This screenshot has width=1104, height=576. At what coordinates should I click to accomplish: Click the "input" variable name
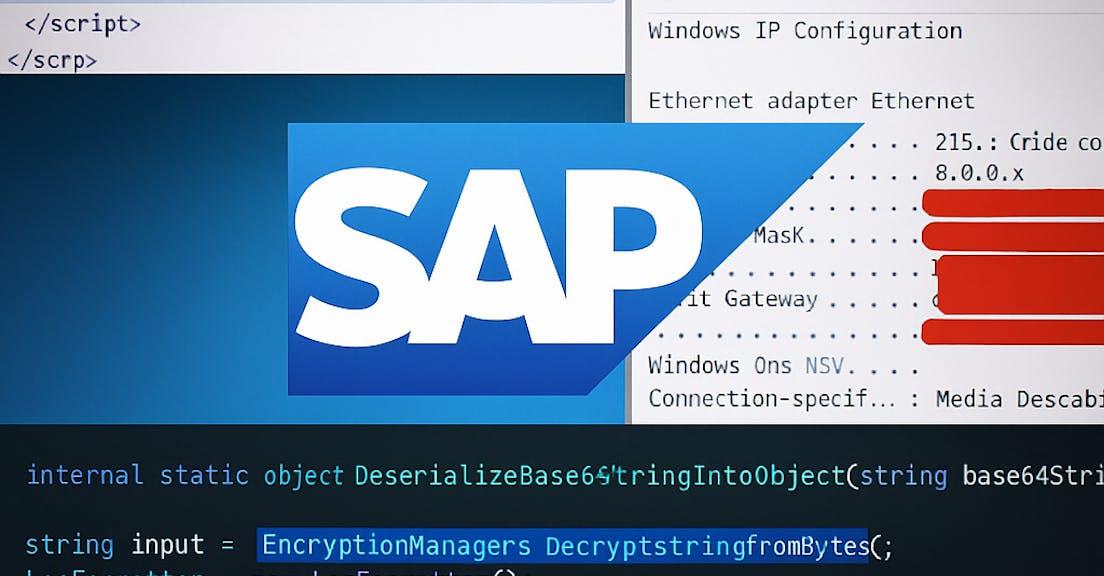coord(168,545)
